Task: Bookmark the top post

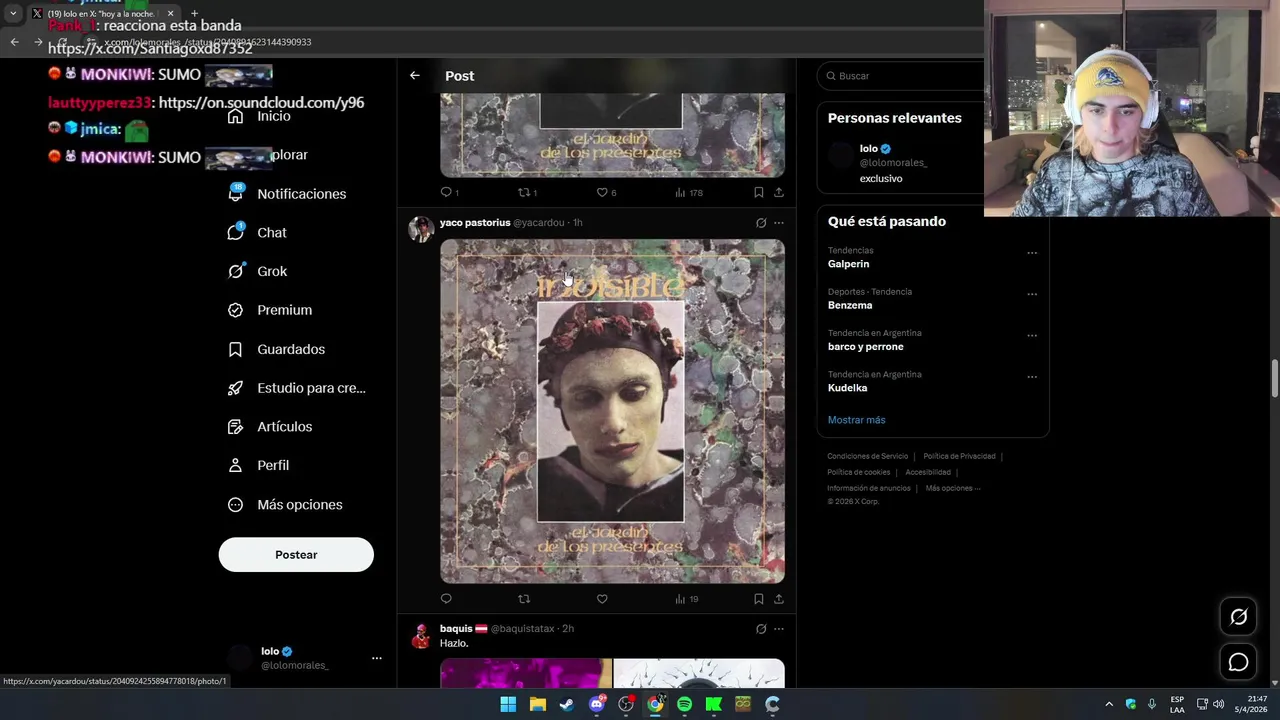Action: tap(758, 192)
